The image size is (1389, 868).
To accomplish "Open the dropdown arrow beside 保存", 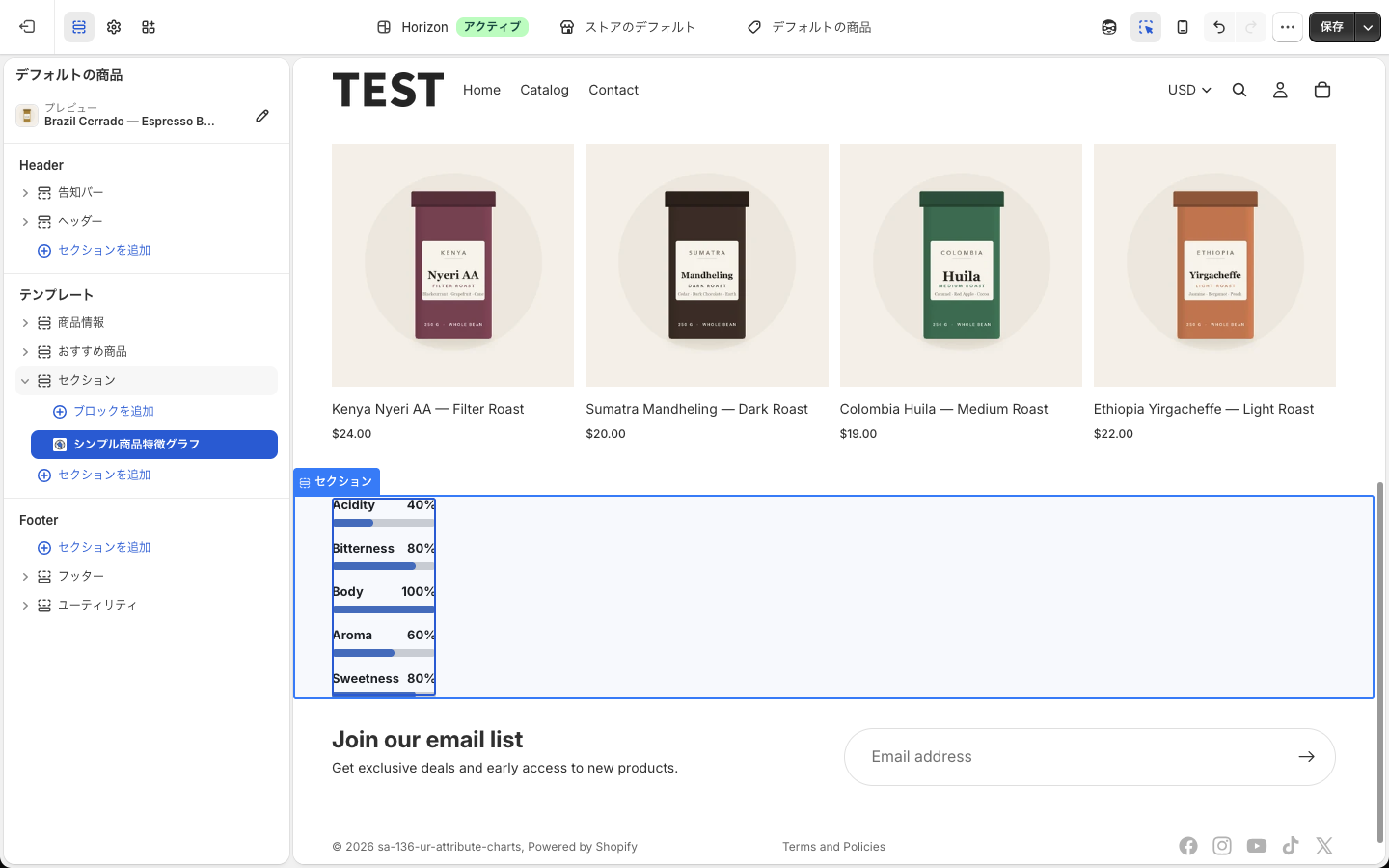I will (x=1368, y=27).
